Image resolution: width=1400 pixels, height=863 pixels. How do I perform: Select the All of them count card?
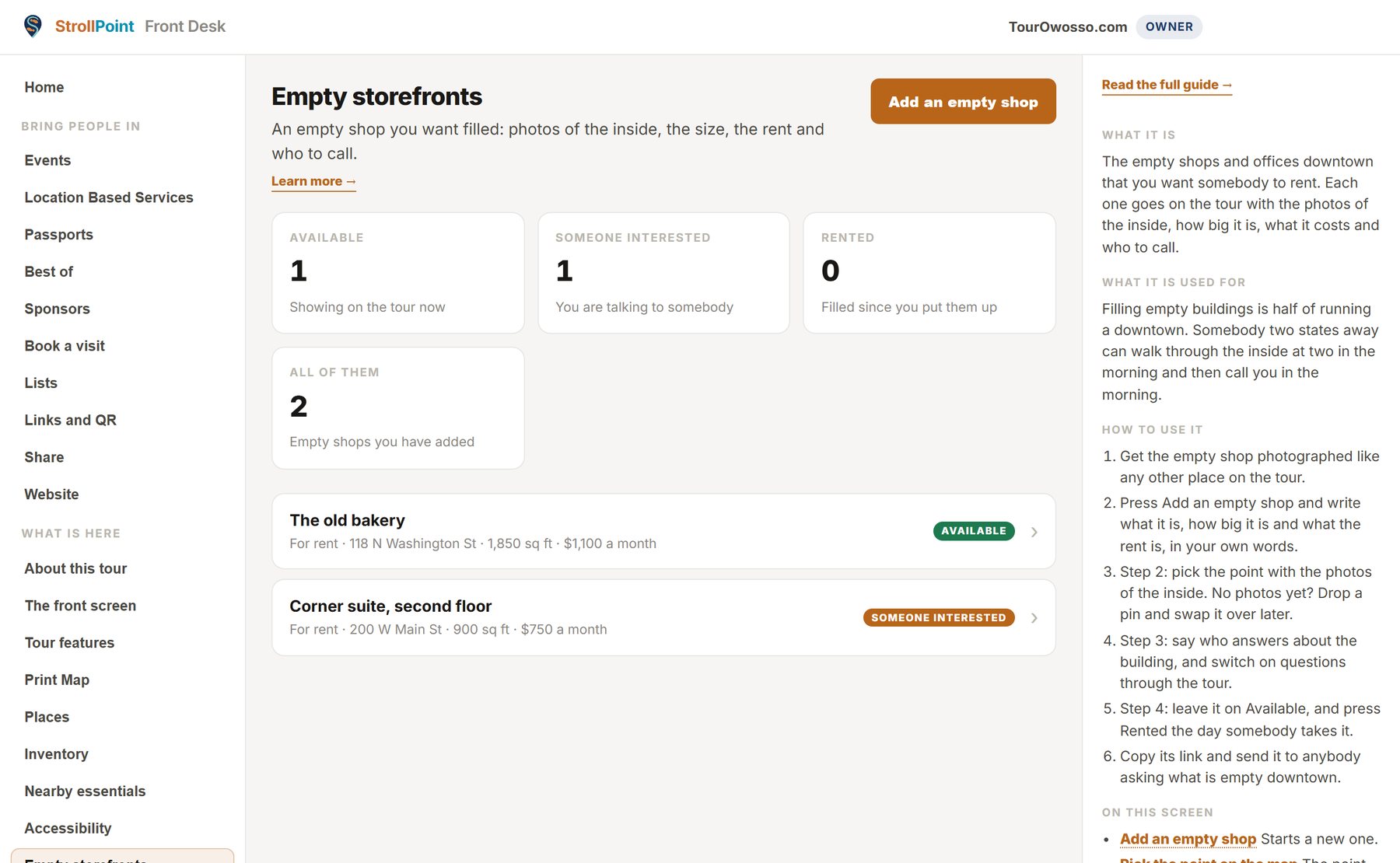point(398,408)
